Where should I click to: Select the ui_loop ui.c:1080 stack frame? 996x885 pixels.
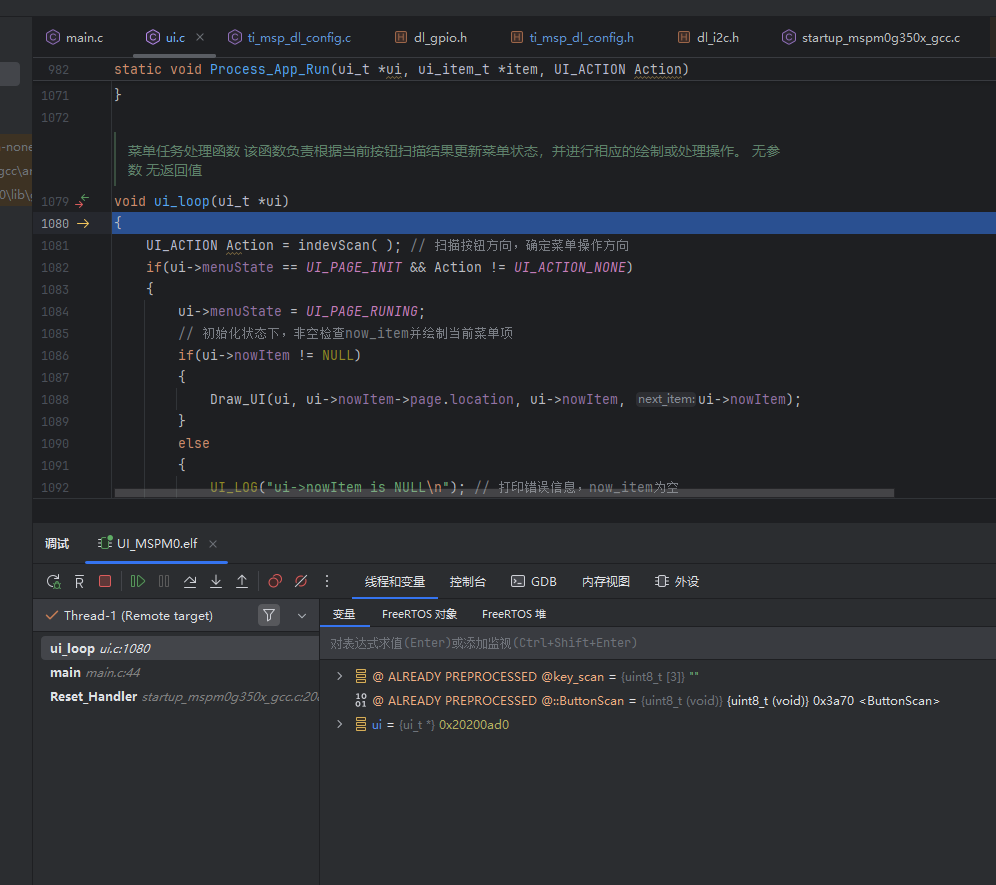pos(180,648)
